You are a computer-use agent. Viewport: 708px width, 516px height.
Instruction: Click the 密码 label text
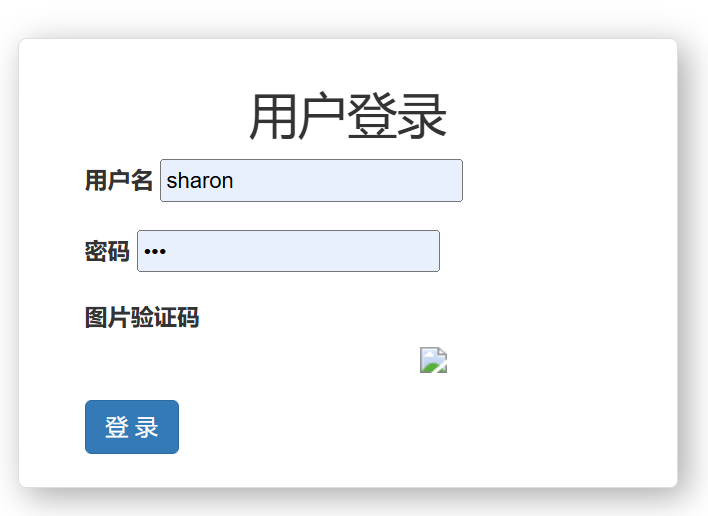click(x=107, y=251)
